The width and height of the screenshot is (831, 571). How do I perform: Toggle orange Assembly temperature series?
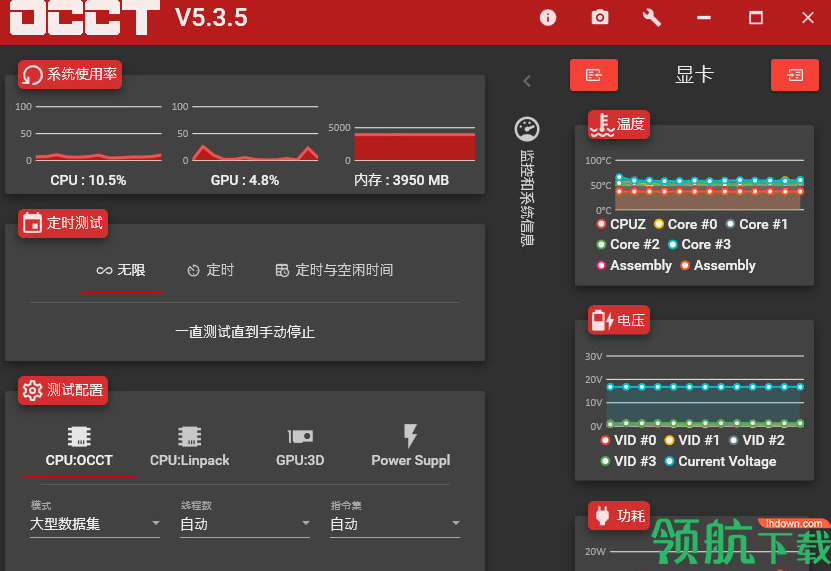(718, 265)
